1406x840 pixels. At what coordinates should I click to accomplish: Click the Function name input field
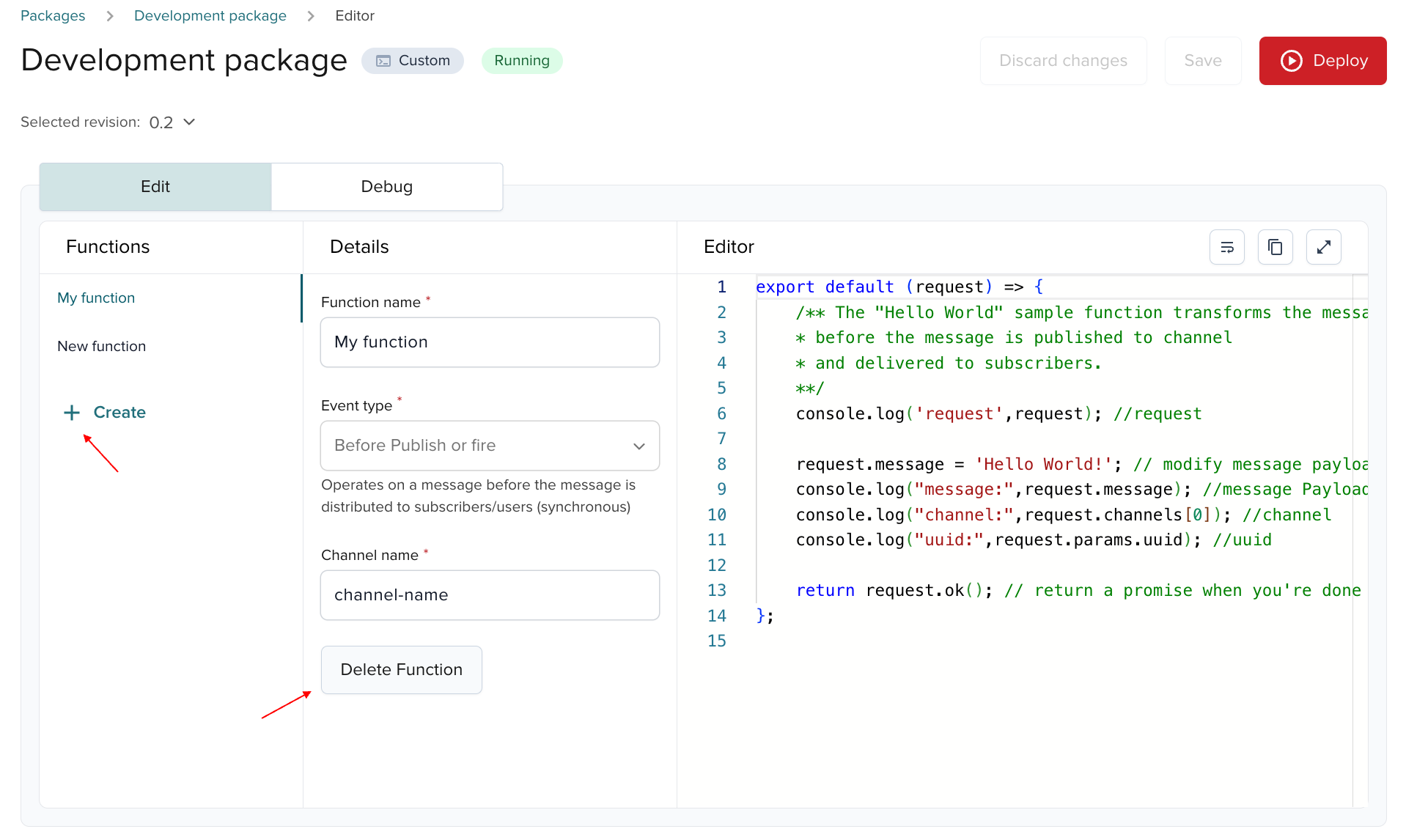click(x=489, y=342)
